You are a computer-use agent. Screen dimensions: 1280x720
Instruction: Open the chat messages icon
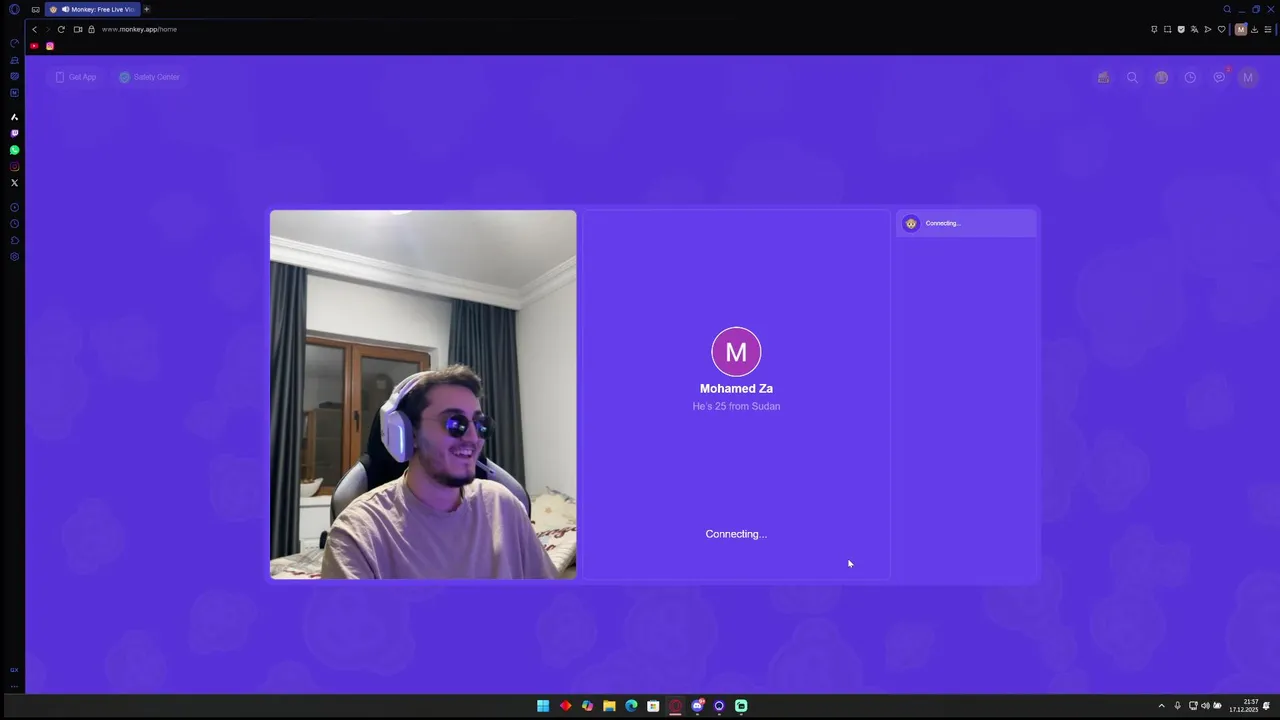1219,77
